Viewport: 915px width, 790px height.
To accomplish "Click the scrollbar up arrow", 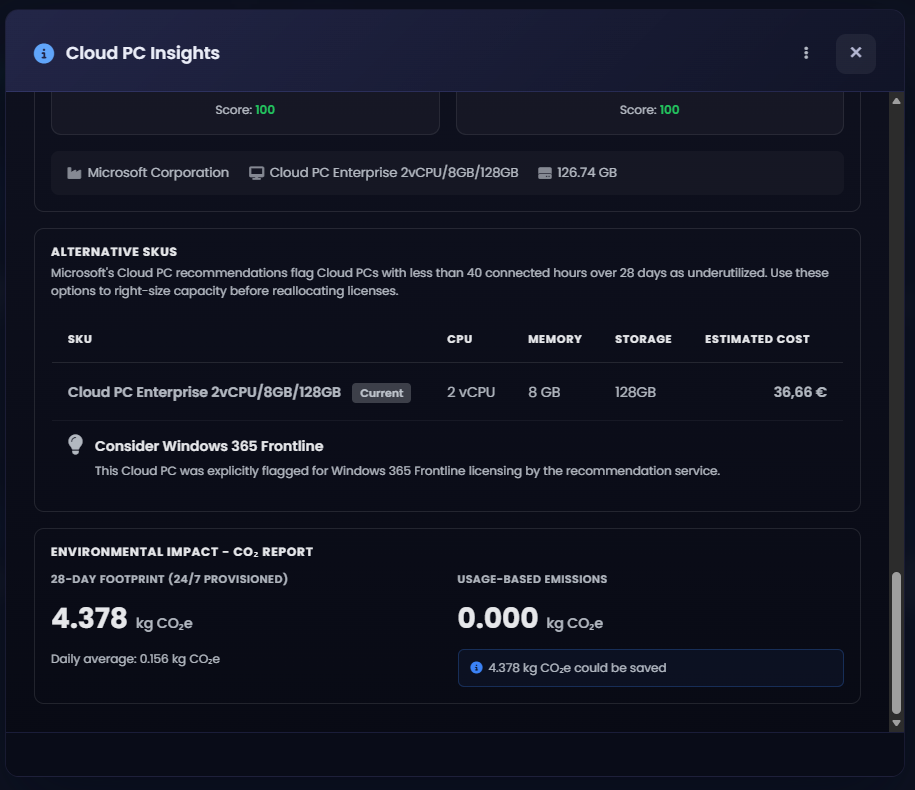I will click(x=896, y=102).
